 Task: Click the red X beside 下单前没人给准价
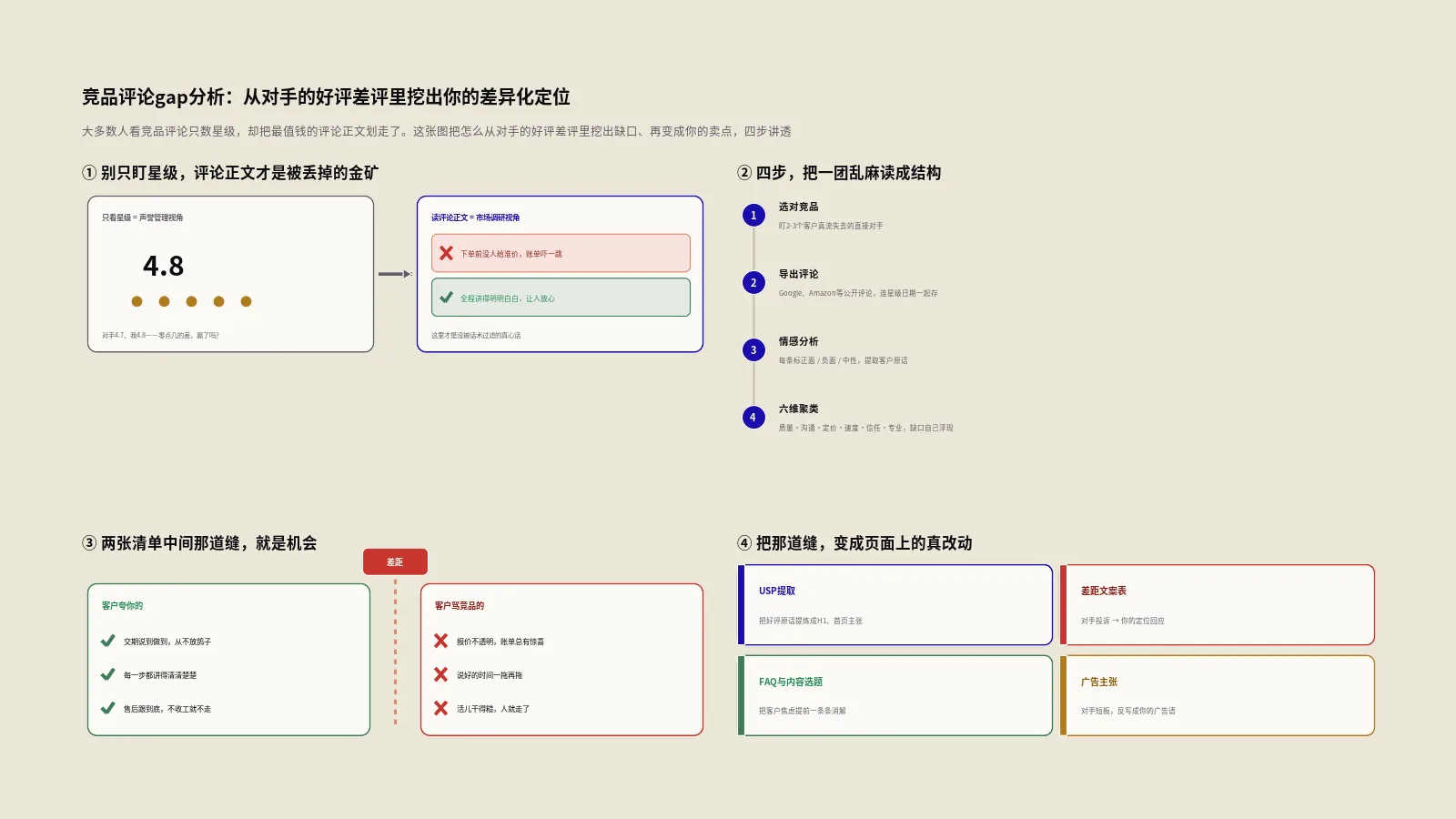point(446,253)
